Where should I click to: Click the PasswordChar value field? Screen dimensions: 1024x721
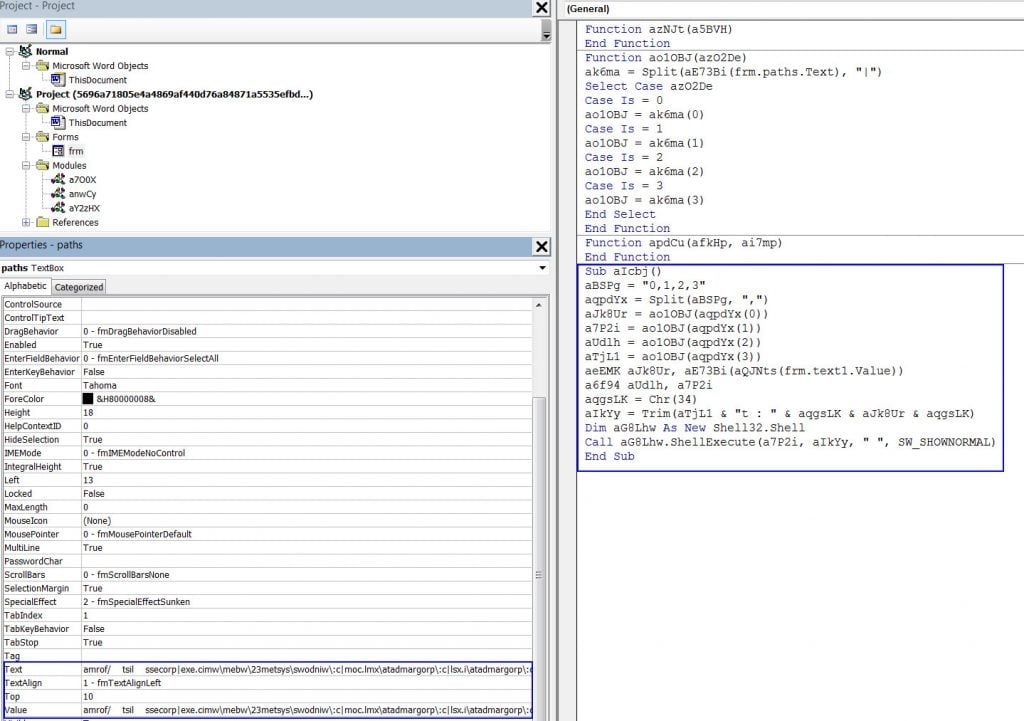tap(307, 561)
